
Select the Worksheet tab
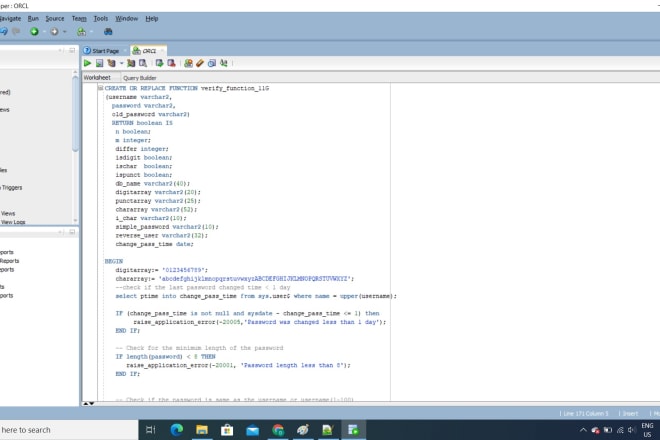[x=97, y=77]
